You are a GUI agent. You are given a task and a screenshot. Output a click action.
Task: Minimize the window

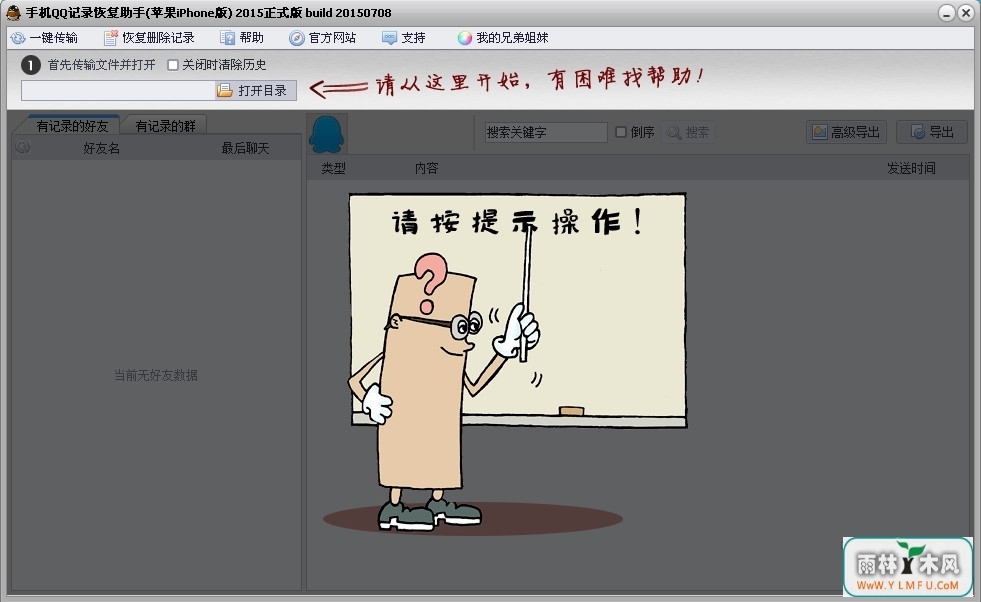coord(947,13)
